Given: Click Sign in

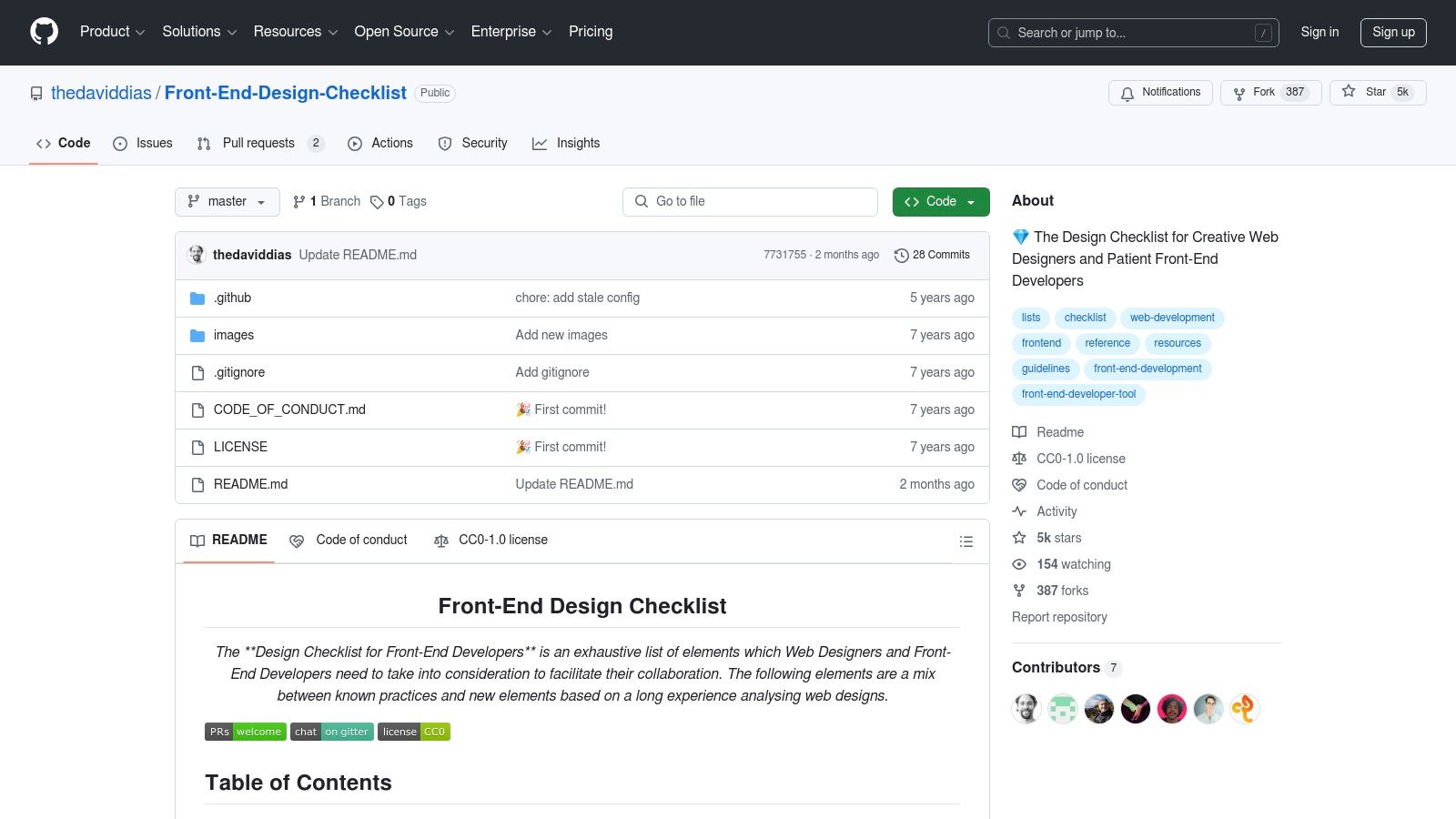Looking at the screenshot, I should pos(1319,32).
